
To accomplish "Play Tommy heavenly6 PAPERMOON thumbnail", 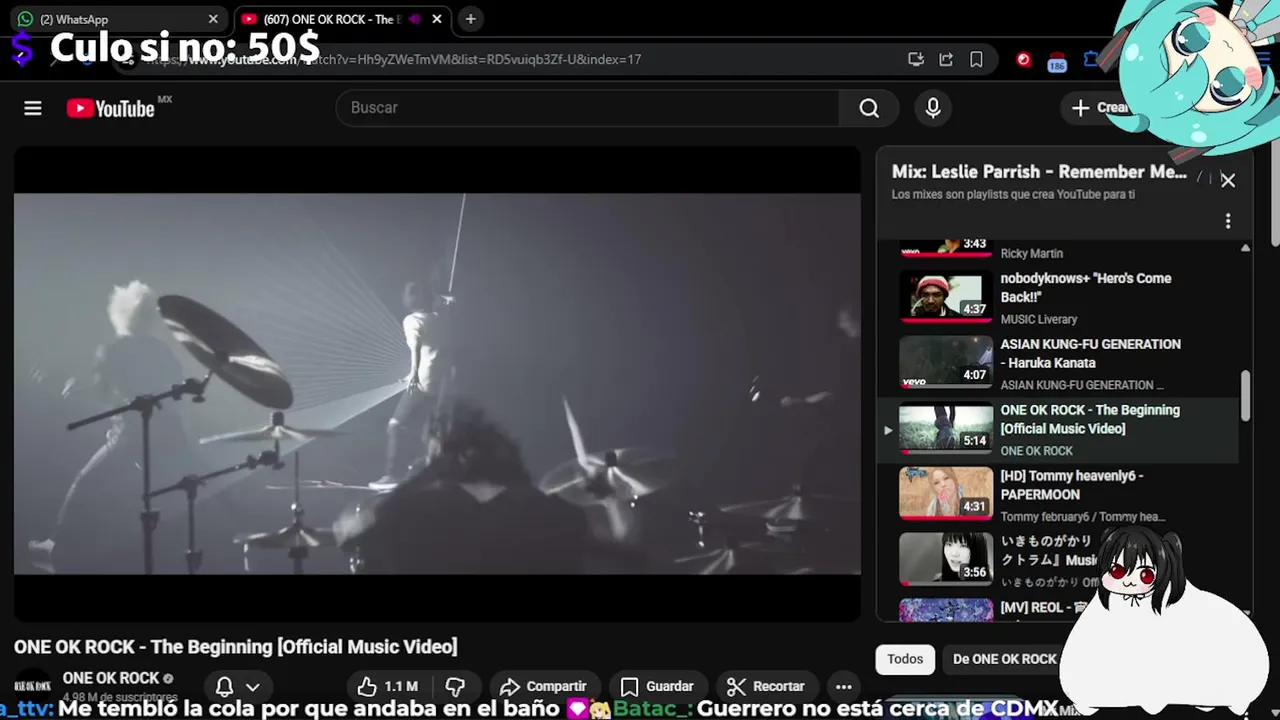I will pos(945,494).
